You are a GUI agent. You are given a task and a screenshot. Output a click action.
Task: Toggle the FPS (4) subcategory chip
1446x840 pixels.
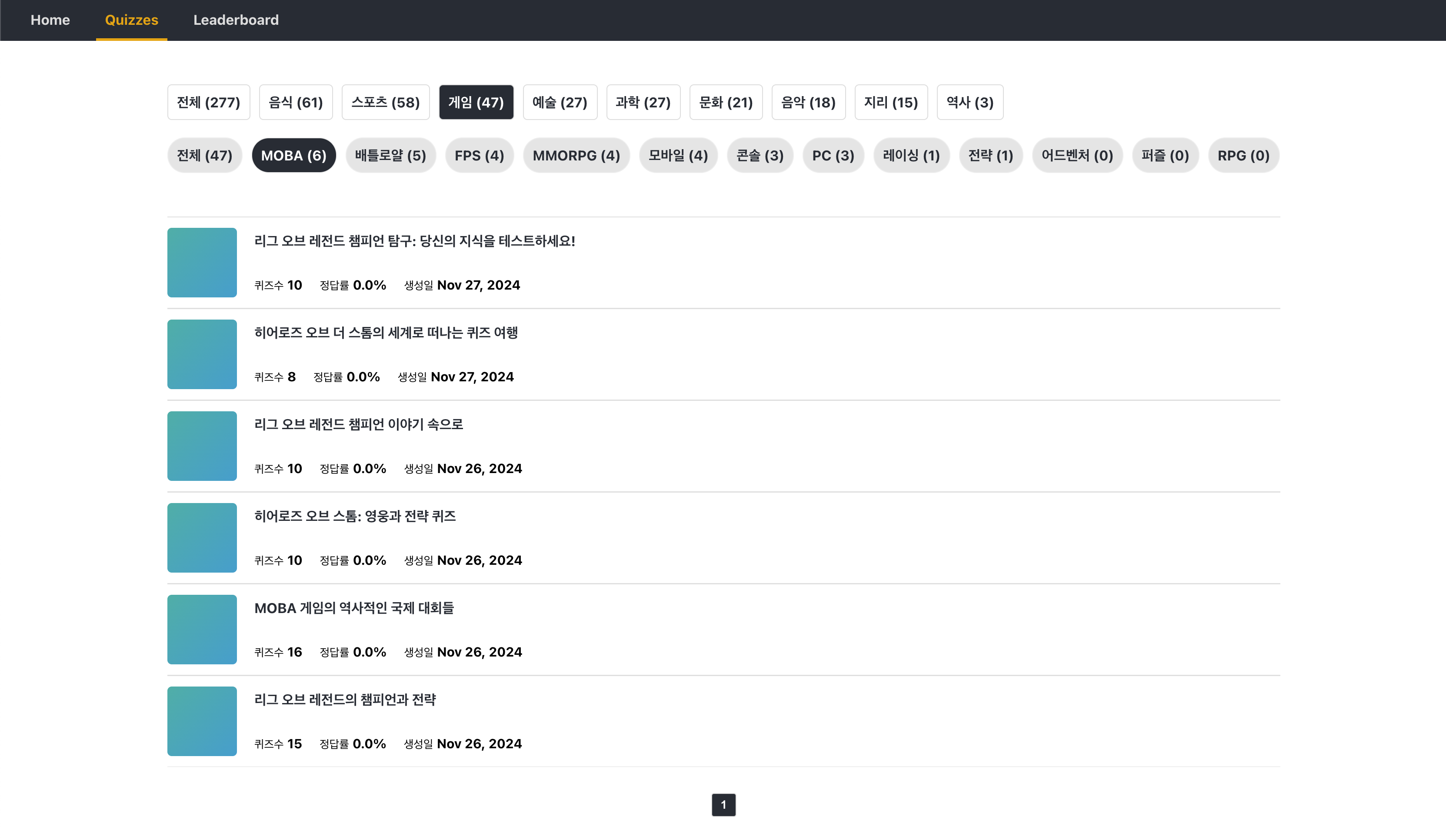(479, 156)
